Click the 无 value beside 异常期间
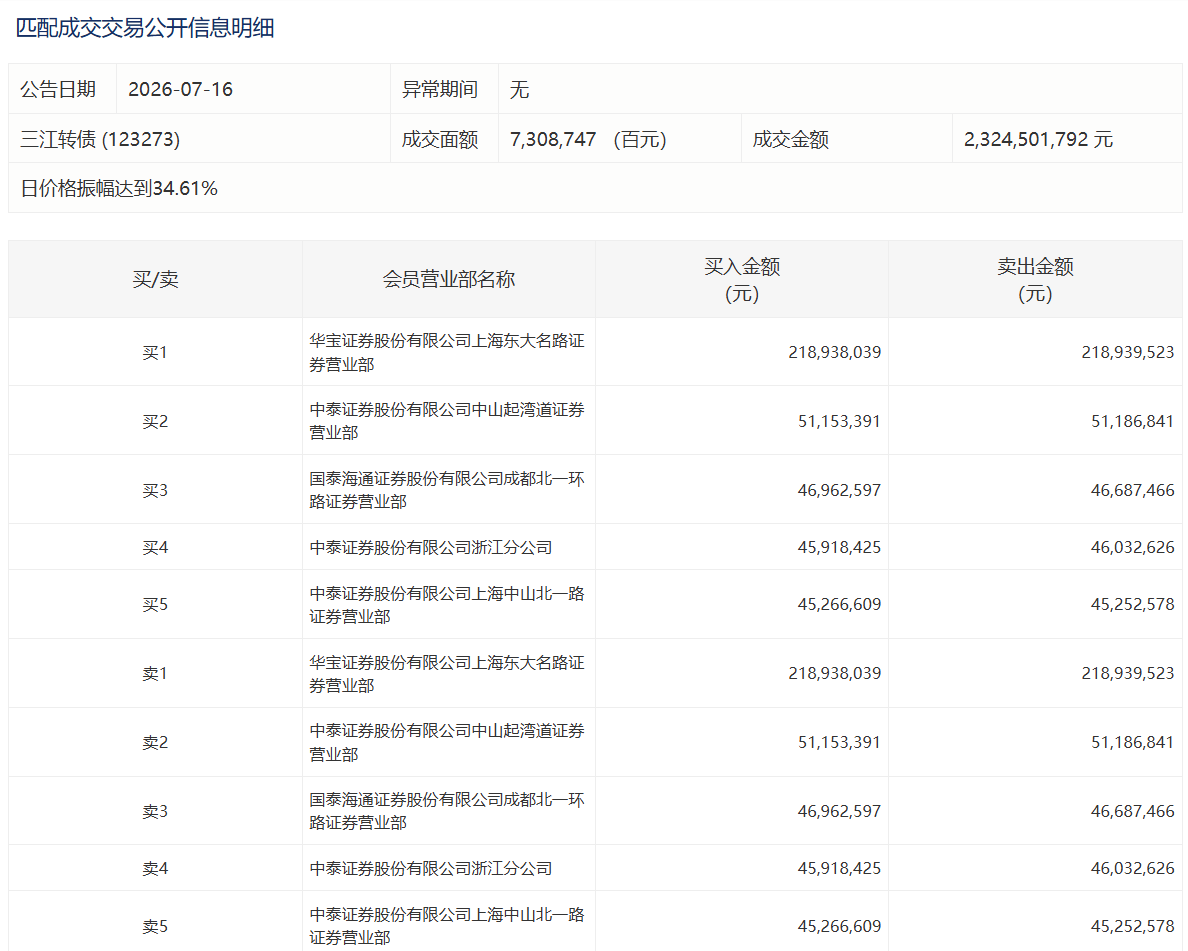Image resolution: width=1188 pixels, height=951 pixels. 519,89
